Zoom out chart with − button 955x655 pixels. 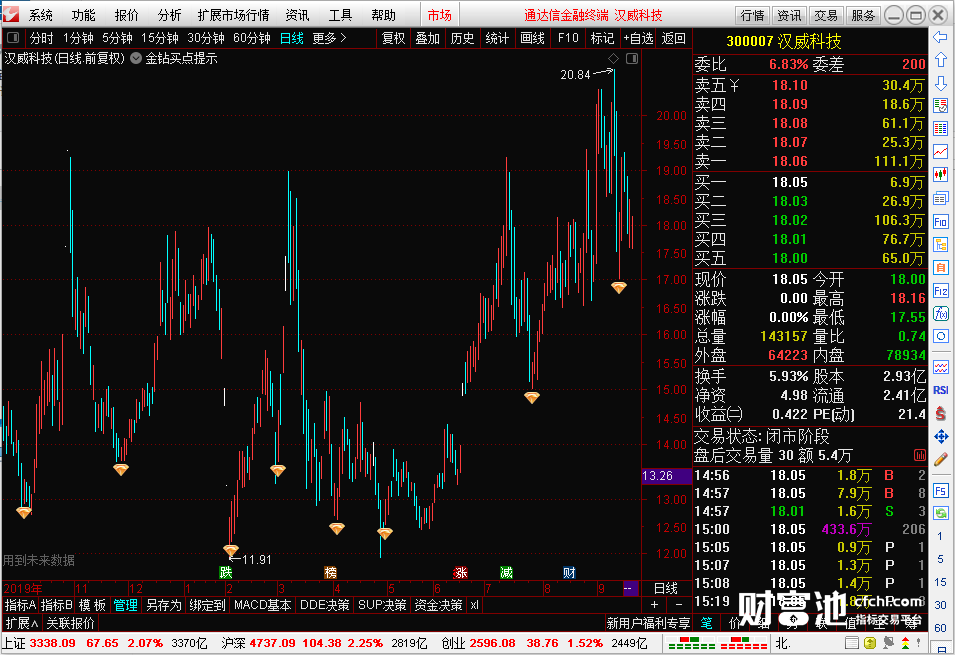(678, 605)
